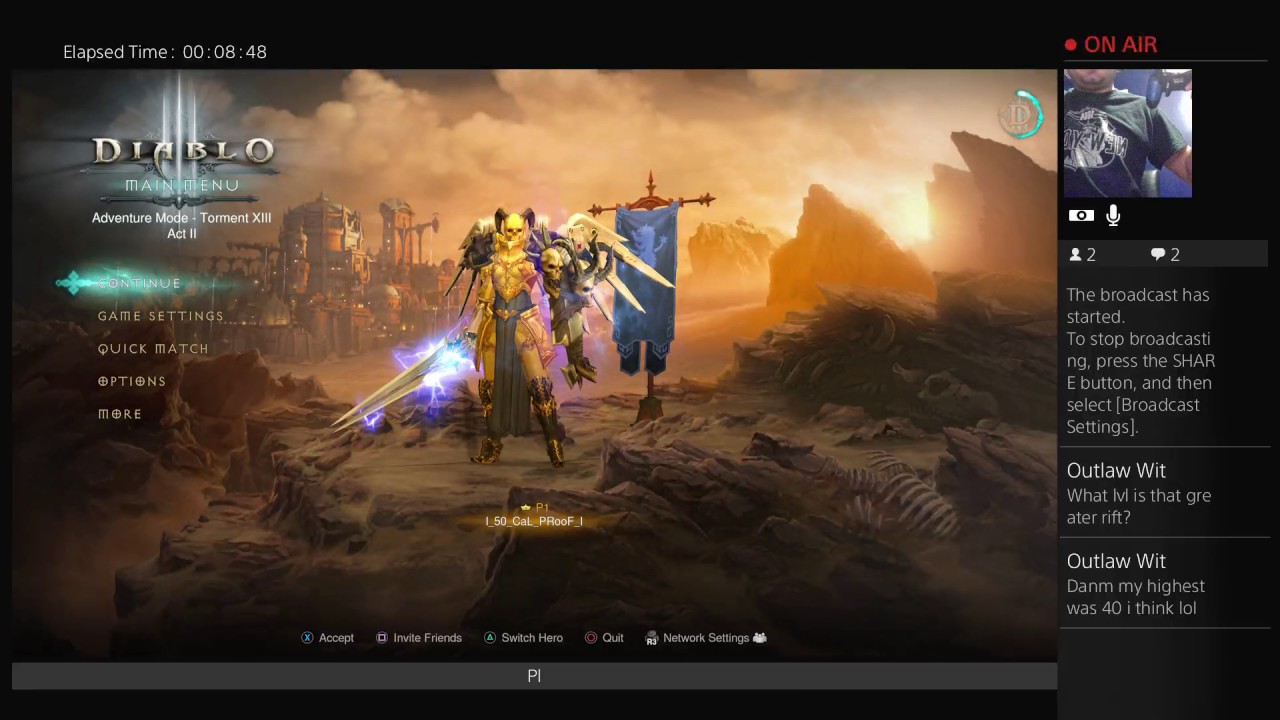The width and height of the screenshot is (1280, 720).
Task: Select Continue in the main menu
Action: [x=140, y=283]
